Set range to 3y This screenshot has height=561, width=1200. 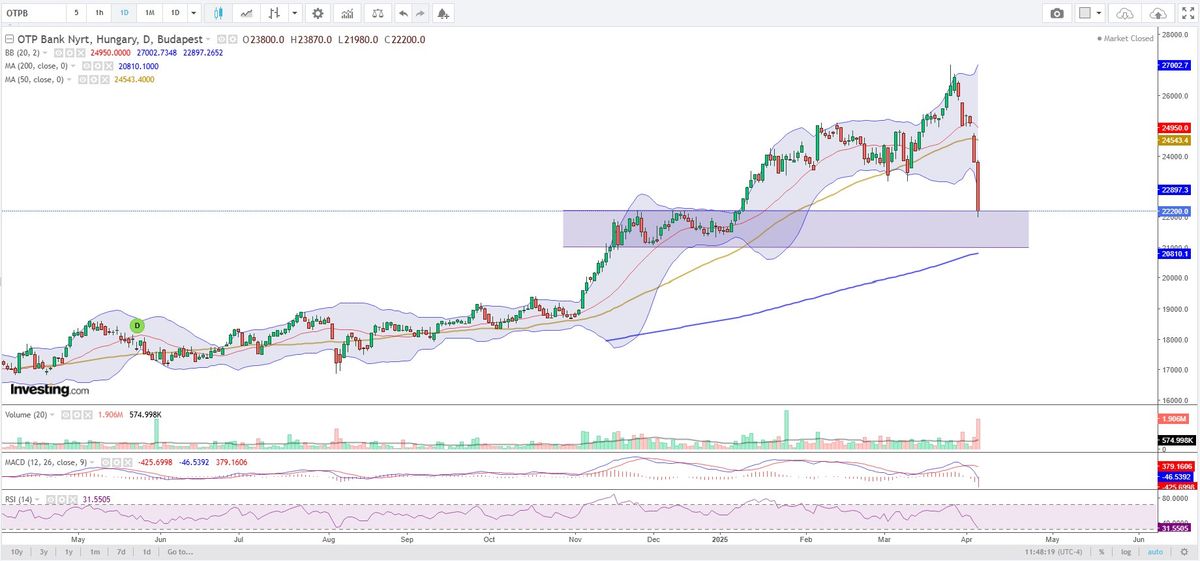coord(43,551)
